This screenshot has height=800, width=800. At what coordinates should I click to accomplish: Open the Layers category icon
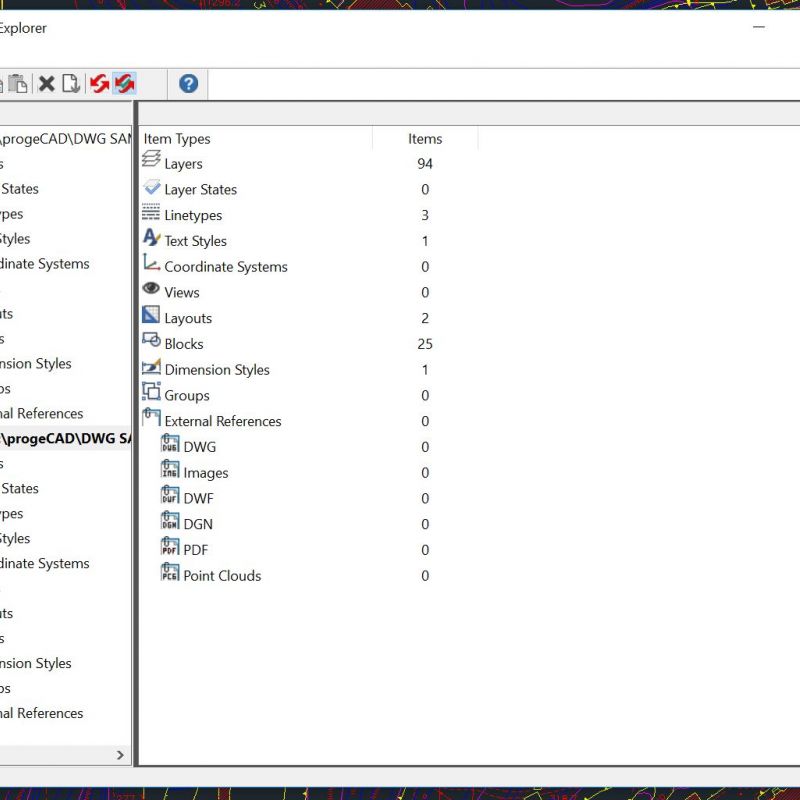[152, 163]
